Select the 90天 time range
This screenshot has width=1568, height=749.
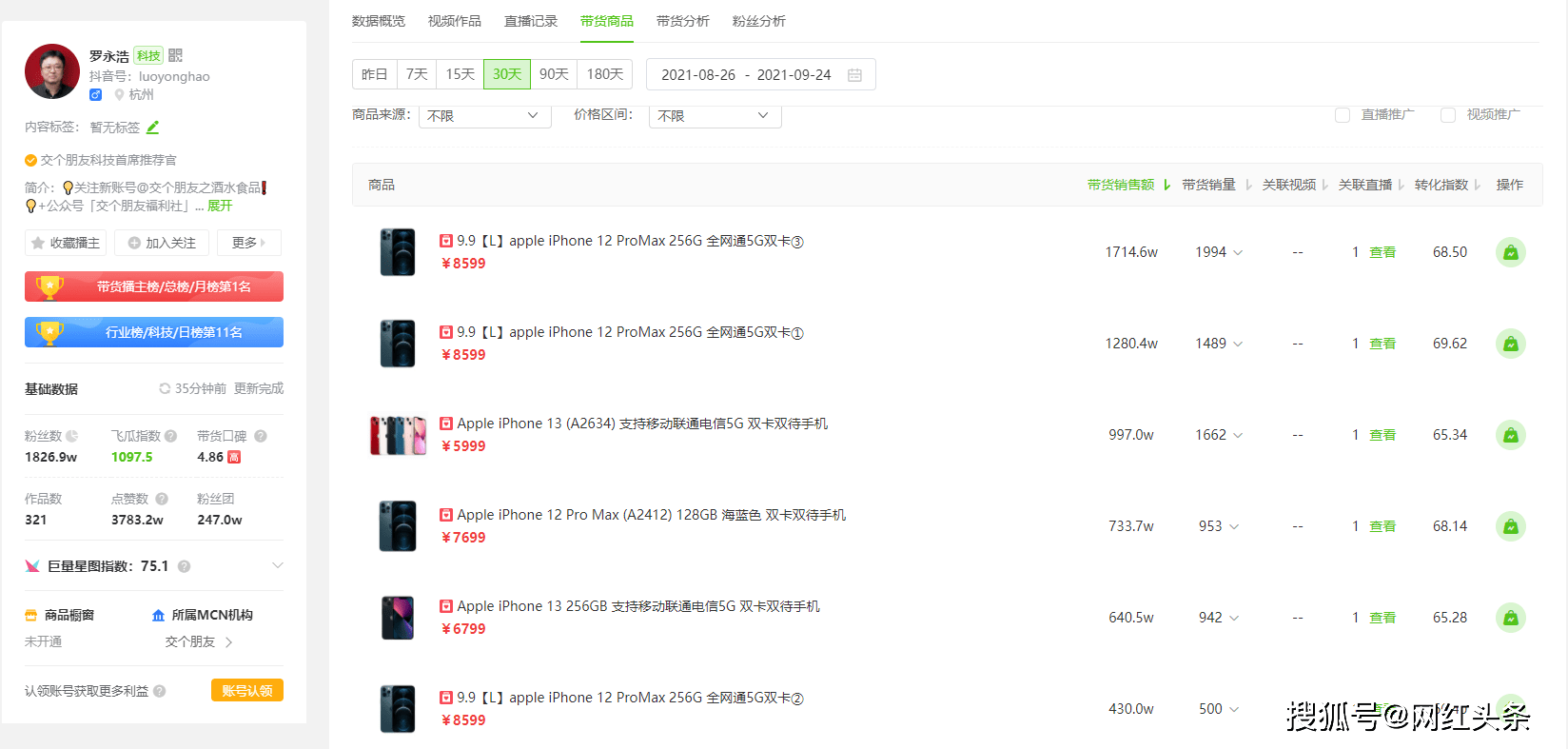[x=554, y=74]
